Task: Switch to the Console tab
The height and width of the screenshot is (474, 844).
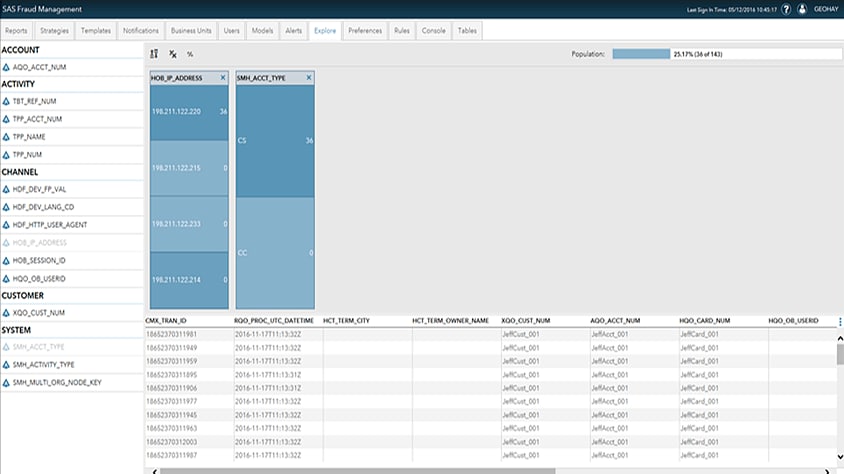Action: point(433,31)
